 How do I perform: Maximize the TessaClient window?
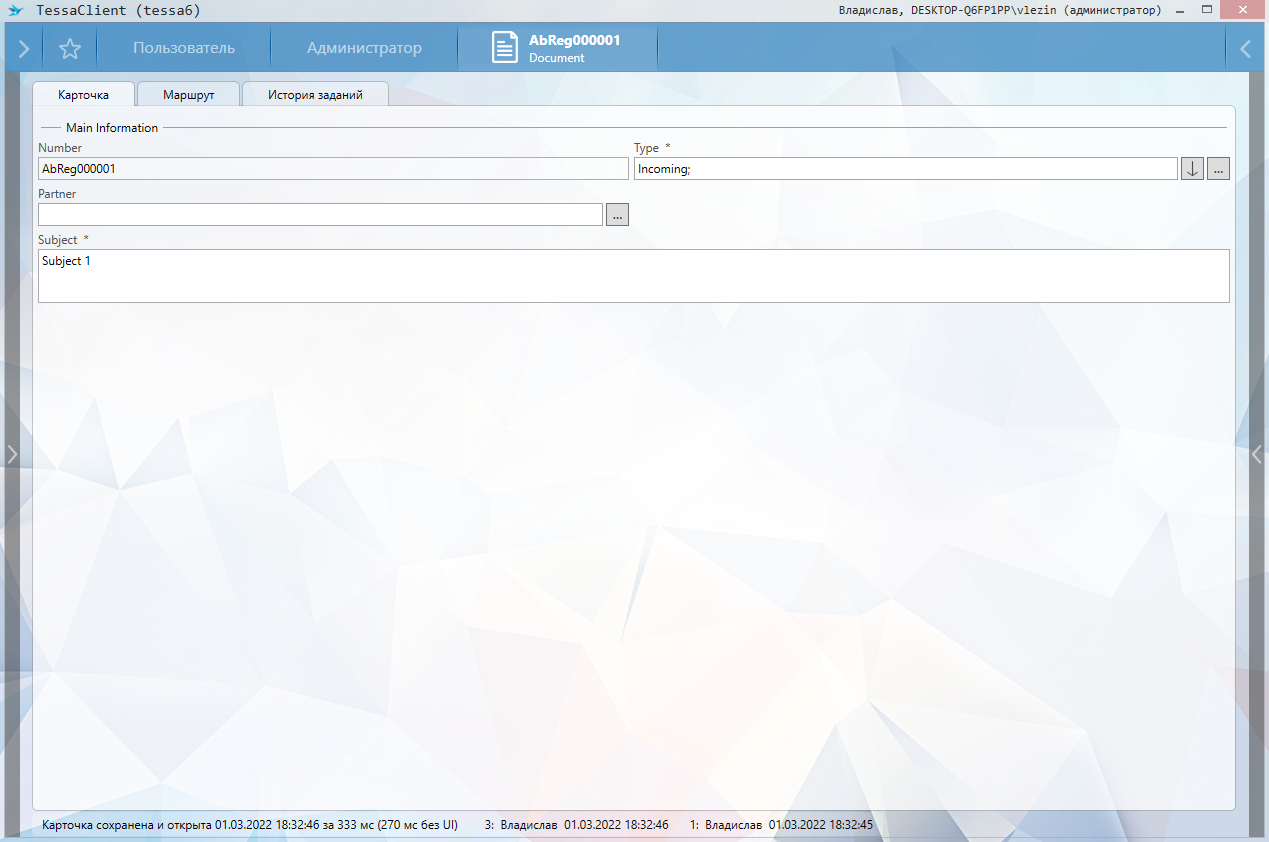click(x=1208, y=10)
